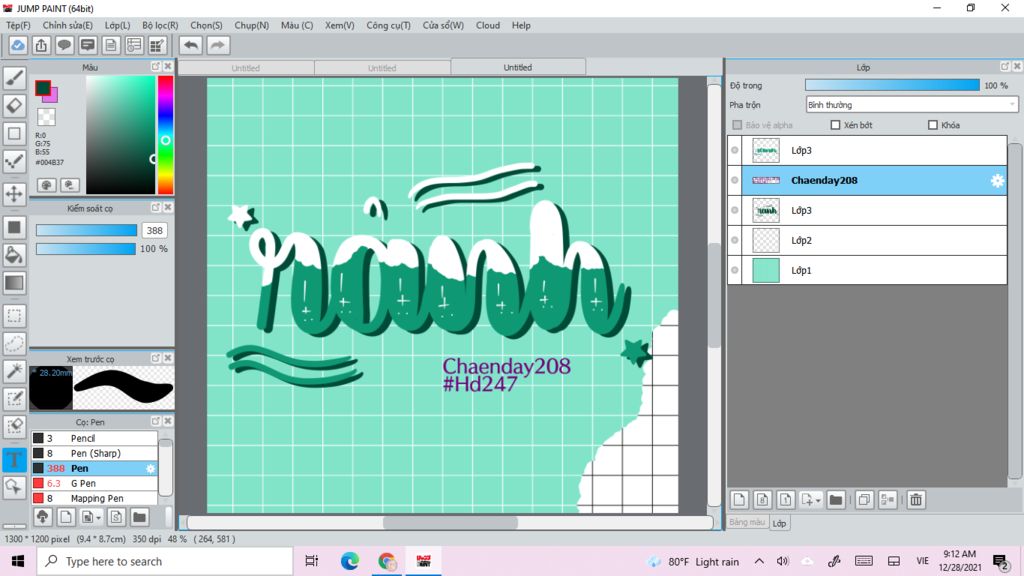The width and height of the screenshot is (1024, 576).
Task: Select the Text tool
Action: [14, 459]
